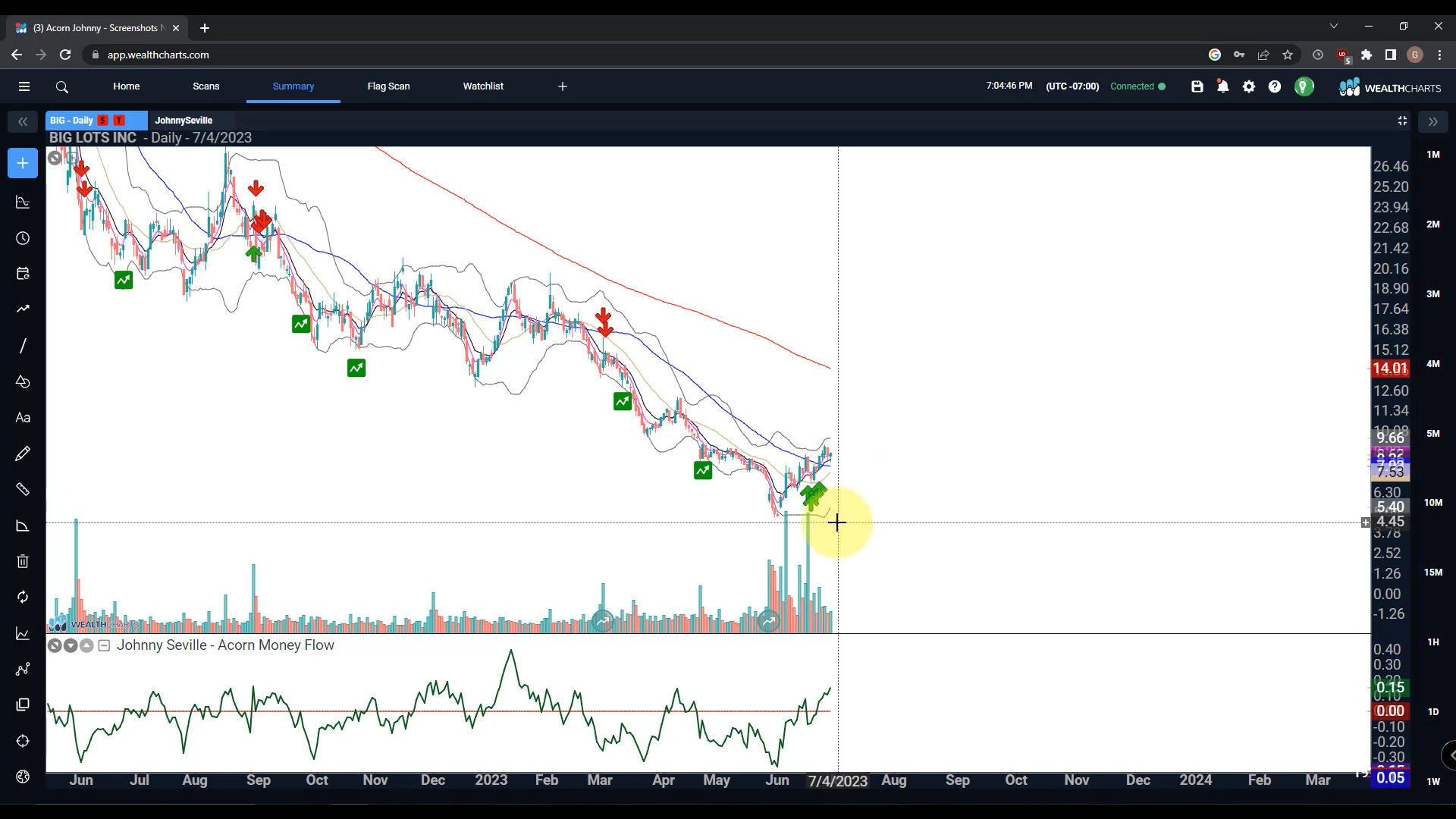Screen dimensions: 1456x819
Task: Click the duplicate copy layers icon
Action: (x=23, y=704)
